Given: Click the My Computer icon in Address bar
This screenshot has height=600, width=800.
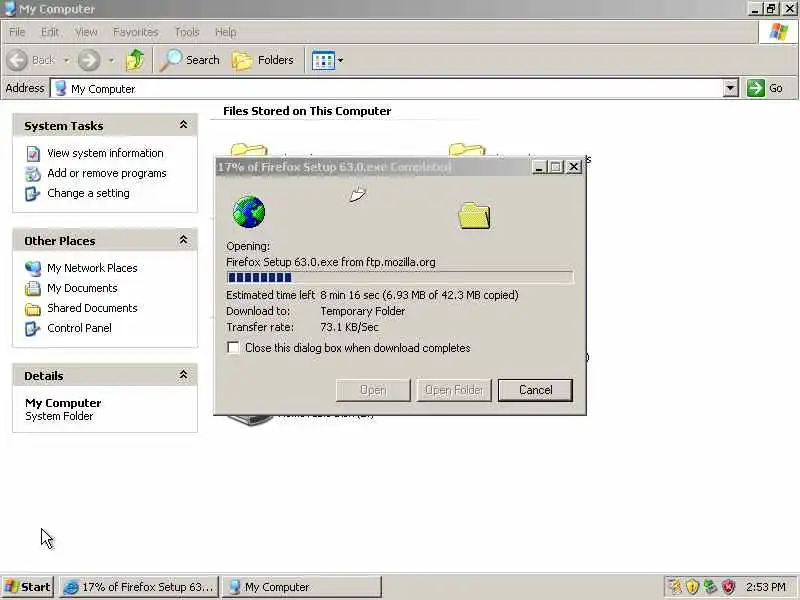Looking at the screenshot, I should coord(61,88).
